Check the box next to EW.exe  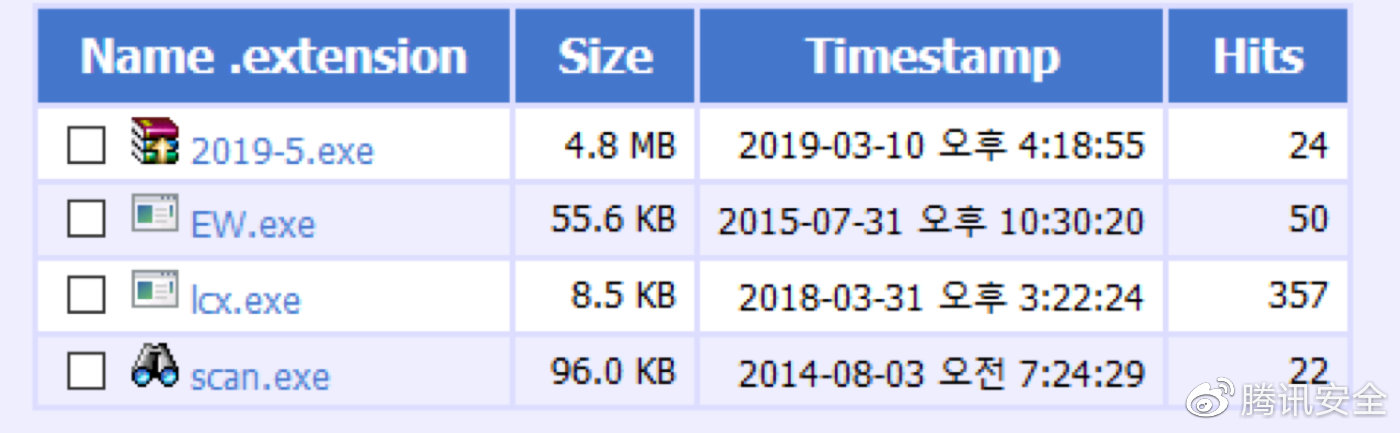point(86,218)
